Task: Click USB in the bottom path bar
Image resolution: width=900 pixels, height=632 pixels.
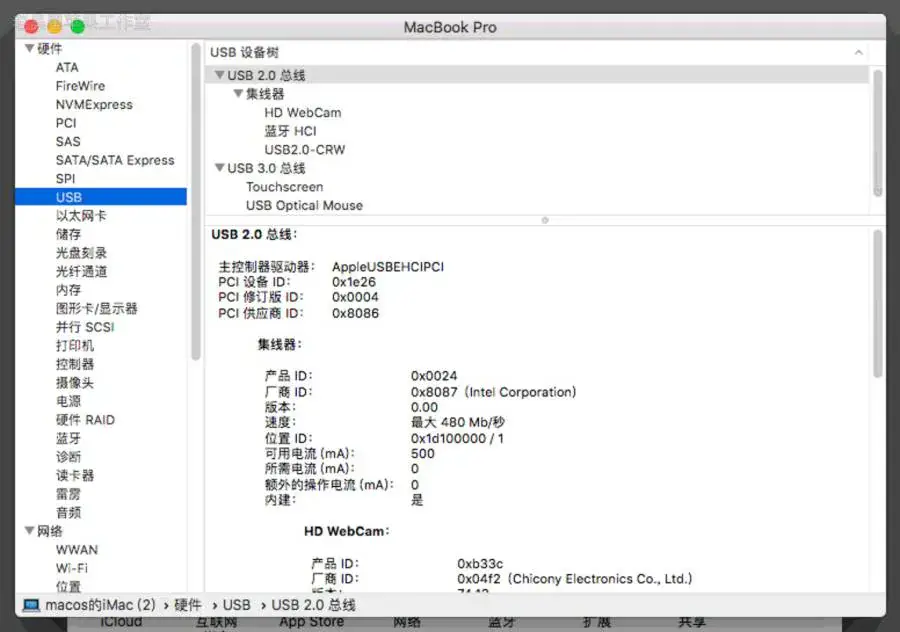Action: 236,605
